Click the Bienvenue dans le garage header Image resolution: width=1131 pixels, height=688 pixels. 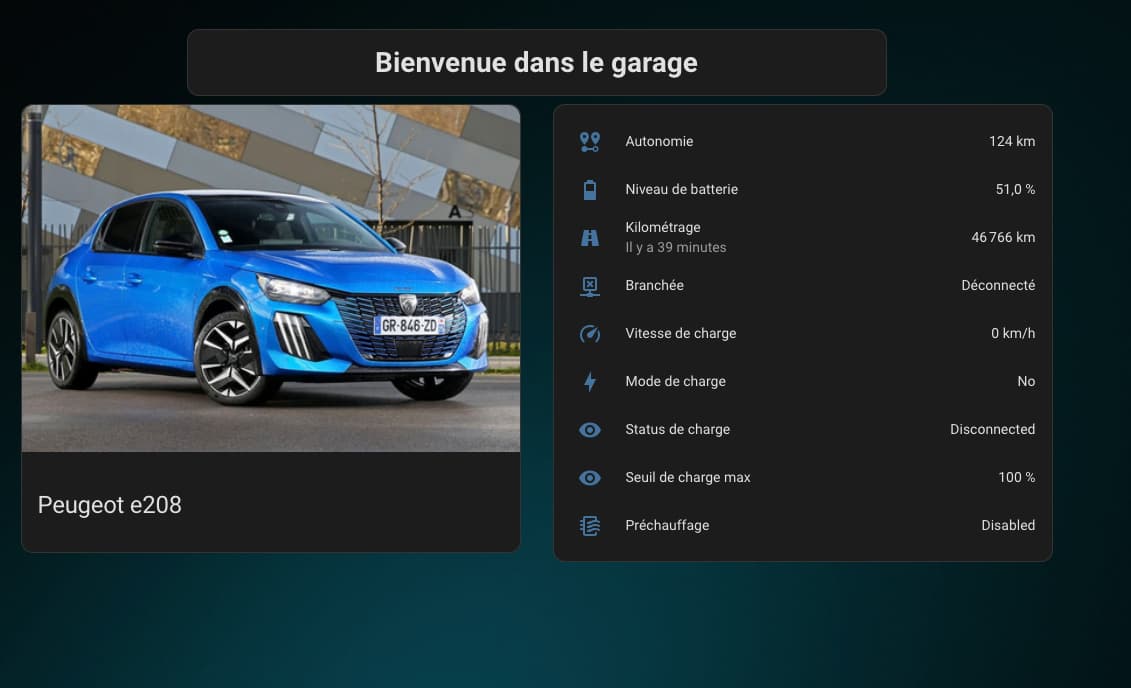pos(536,62)
